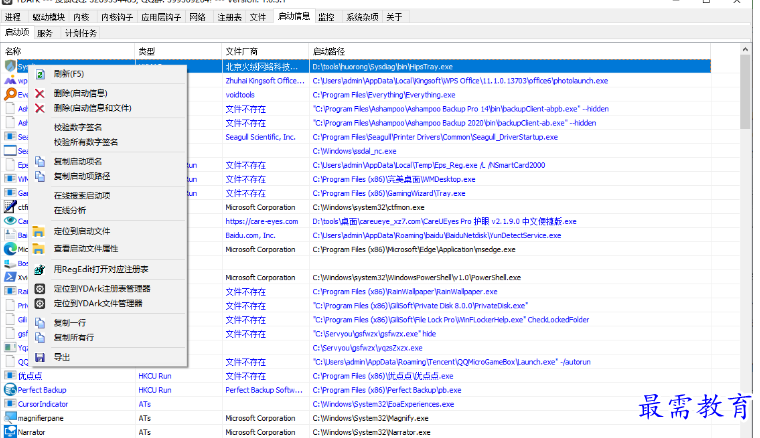This screenshot has height=438, width=760.
Task: Click the Magnify.exe path cell
Action: click(x=370, y=418)
